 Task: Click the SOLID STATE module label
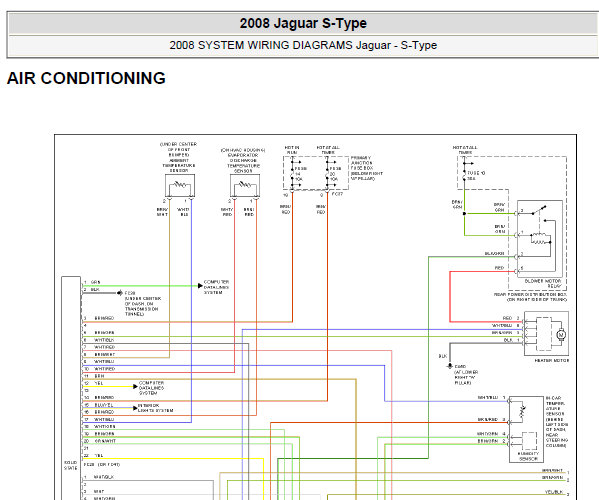click(x=71, y=465)
